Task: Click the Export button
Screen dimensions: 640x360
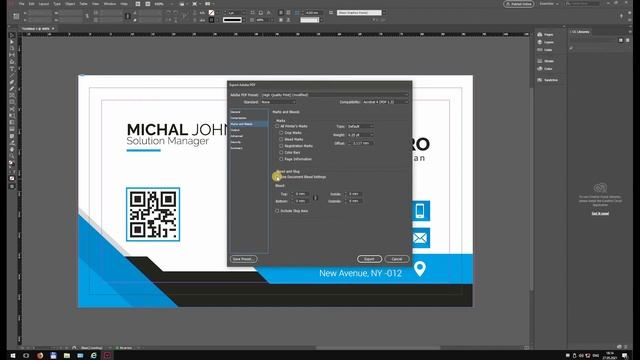Action: (x=369, y=259)
